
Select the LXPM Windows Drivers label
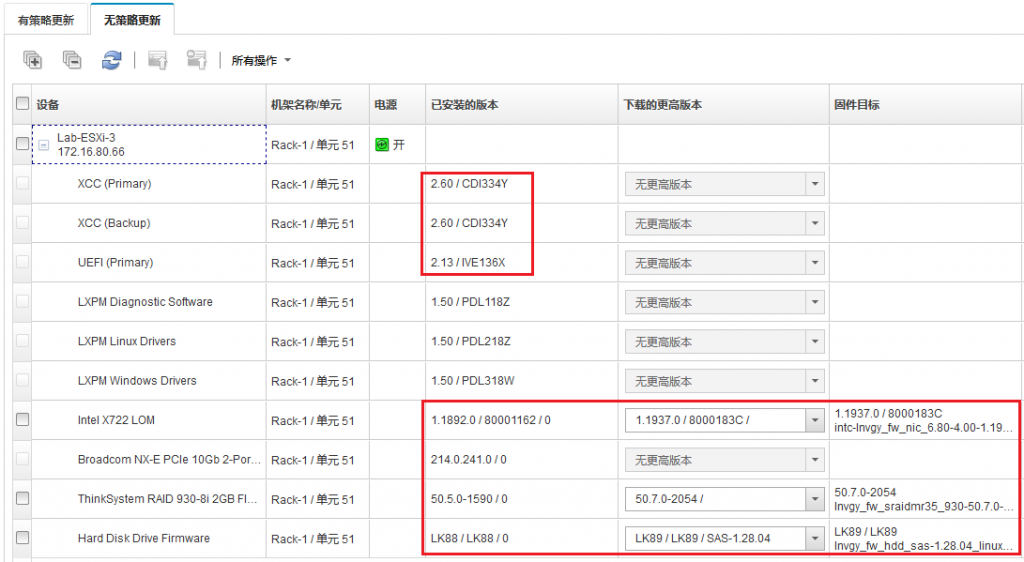click(137, 381)
